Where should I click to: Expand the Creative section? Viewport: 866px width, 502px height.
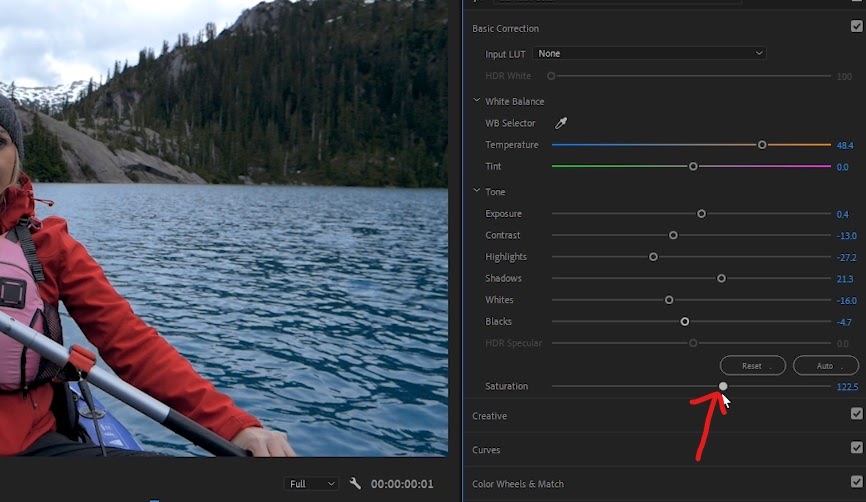click(x=489, y=416)
